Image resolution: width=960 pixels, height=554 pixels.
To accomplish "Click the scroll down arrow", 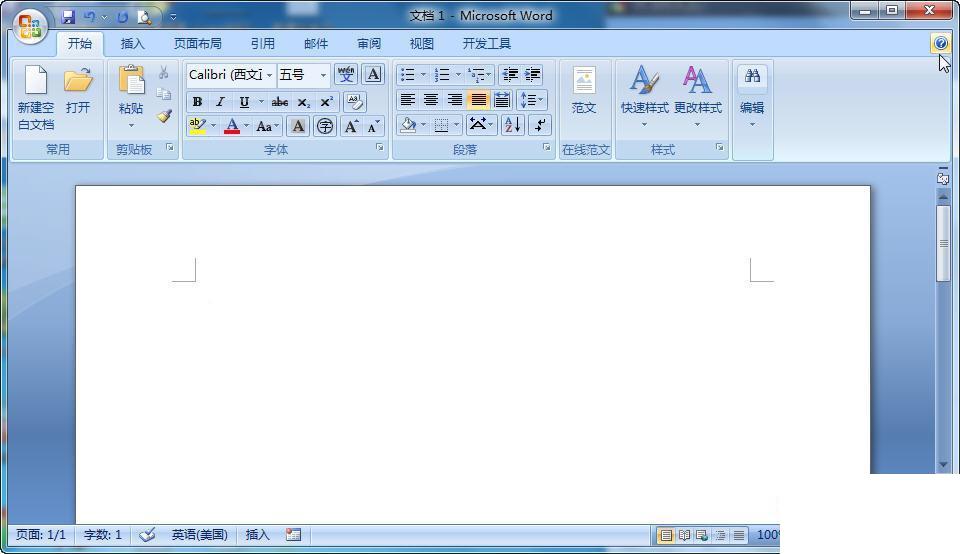I will [x=943, y=465].
